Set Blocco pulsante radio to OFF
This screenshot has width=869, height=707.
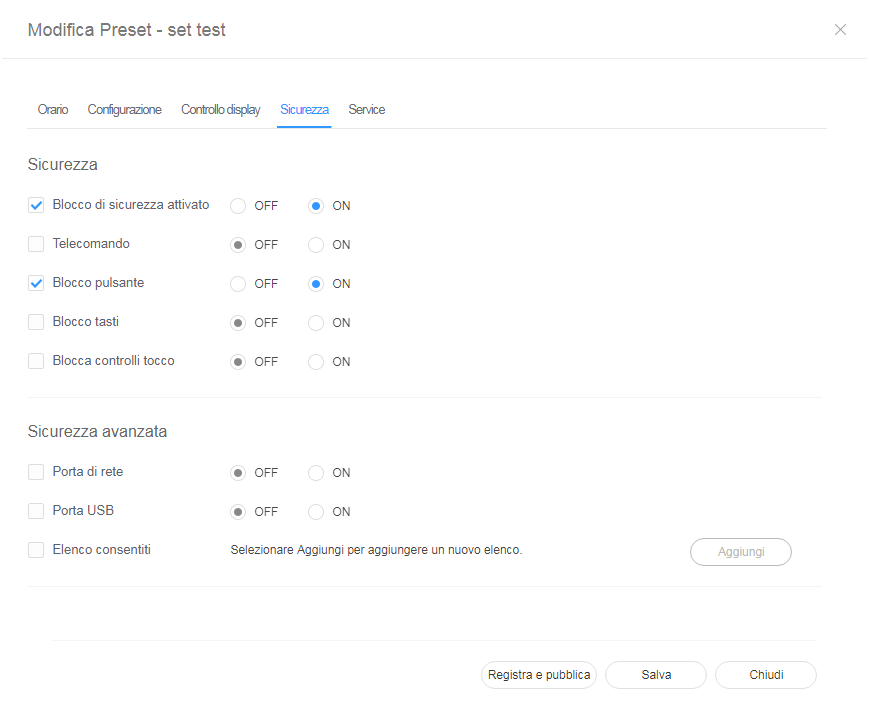(238, 284)
